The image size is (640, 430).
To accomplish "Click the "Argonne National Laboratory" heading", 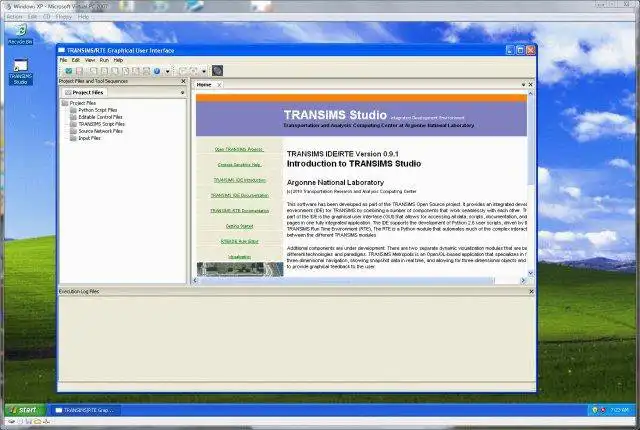I will point(335,182).
